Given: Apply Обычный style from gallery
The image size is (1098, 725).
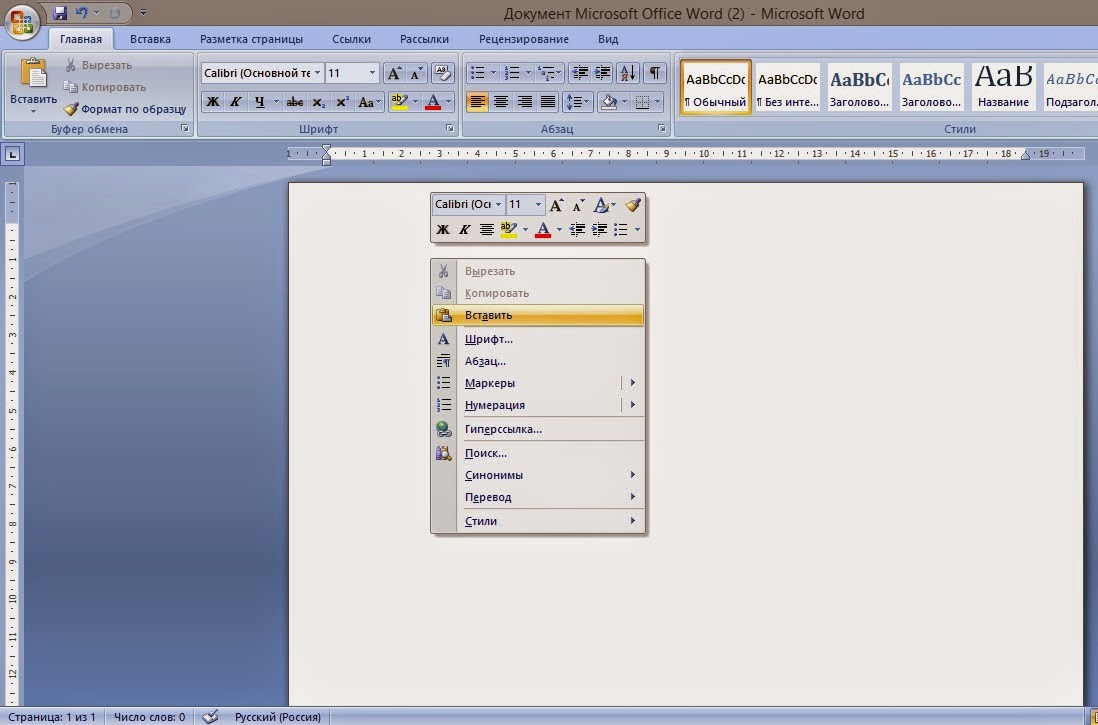Looking at the screenshot, I should tap(716, 87).
